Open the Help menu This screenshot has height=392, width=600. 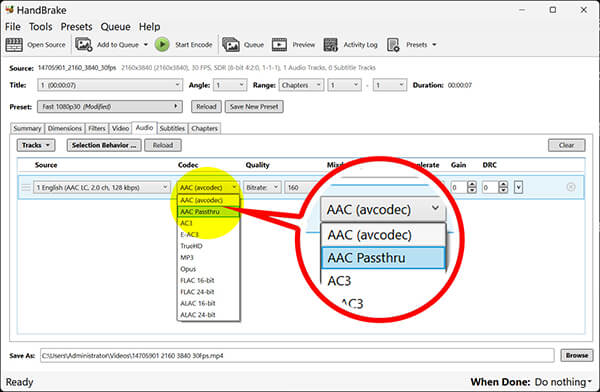point(149,27)
